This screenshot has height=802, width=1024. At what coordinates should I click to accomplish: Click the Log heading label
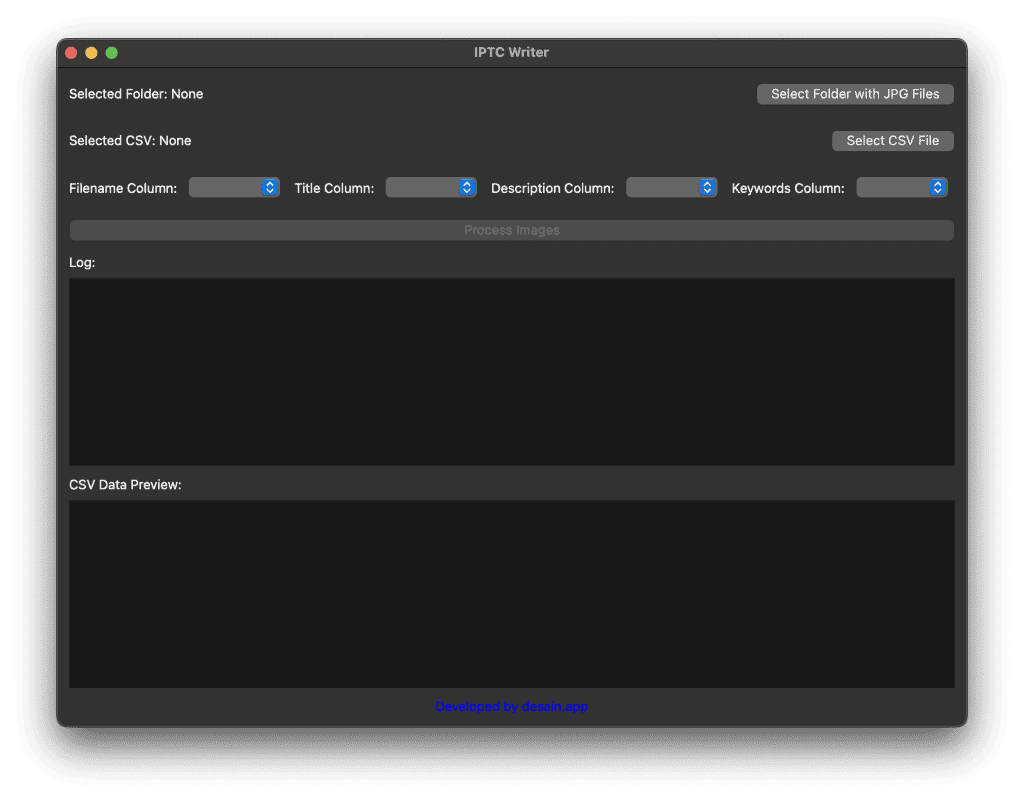point(82,263)
